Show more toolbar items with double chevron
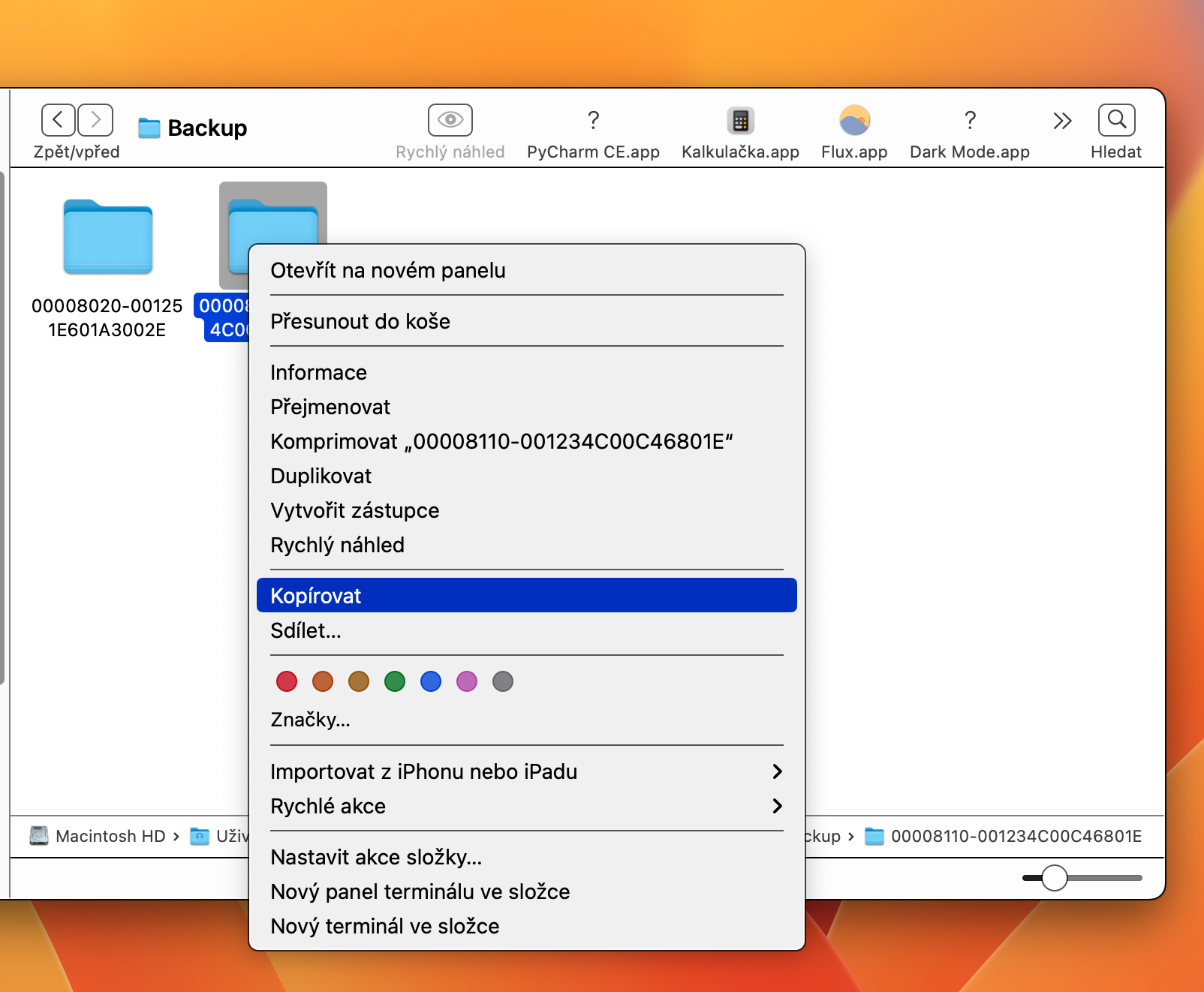Image resolution: width=1204 pixels, height=992 pixels. click(1061, 120)
